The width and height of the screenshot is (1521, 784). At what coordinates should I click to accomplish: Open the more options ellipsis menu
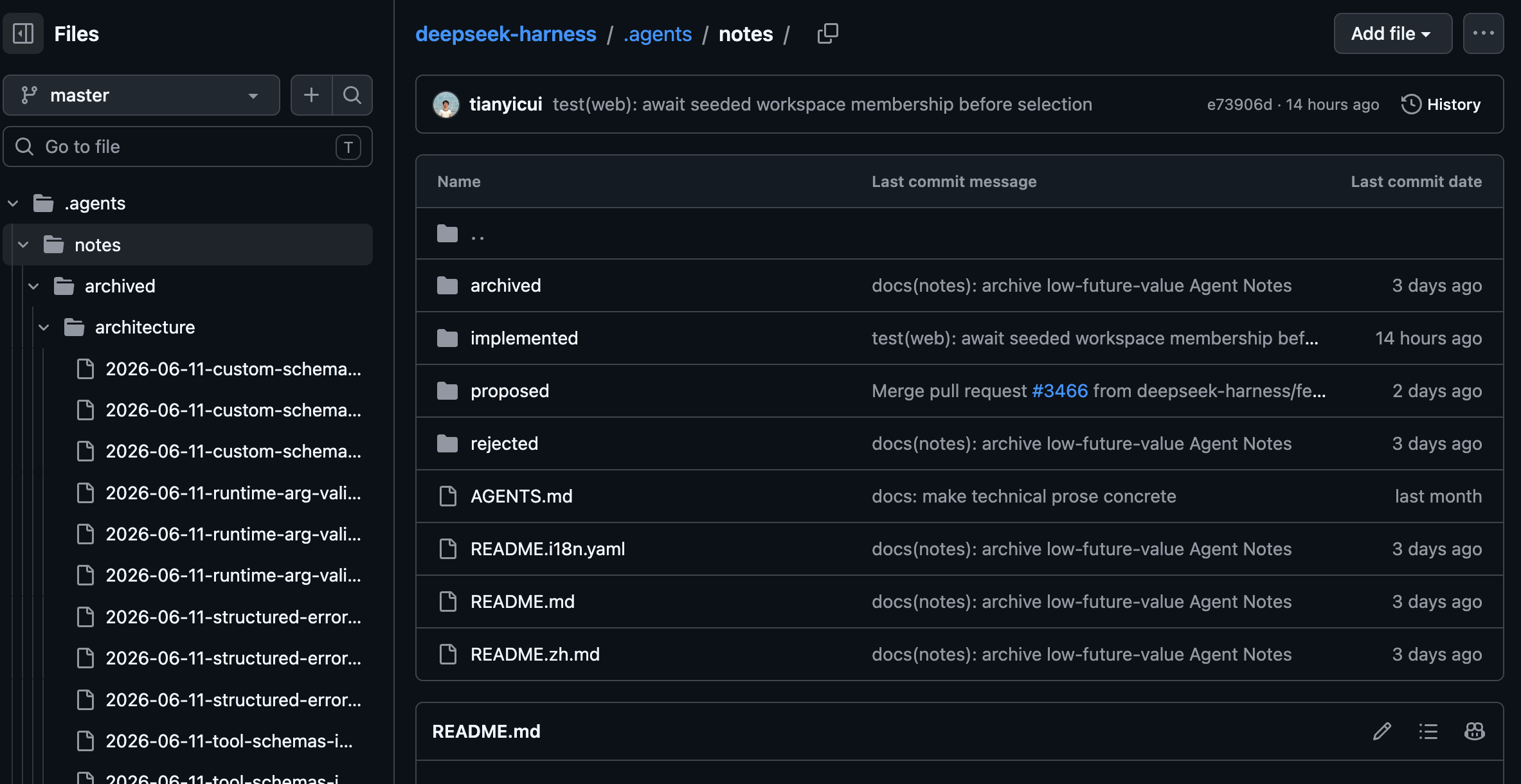pyautogui.click(x=1483, y=33)
